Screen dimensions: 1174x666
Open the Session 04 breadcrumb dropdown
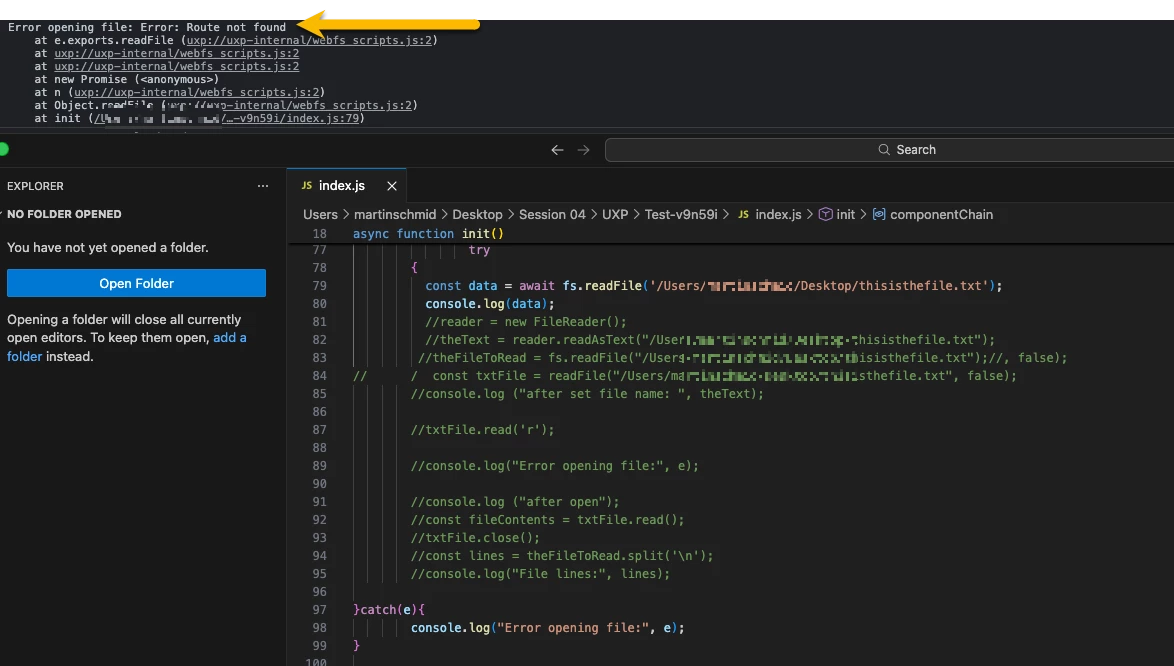[x=552, y=215]
